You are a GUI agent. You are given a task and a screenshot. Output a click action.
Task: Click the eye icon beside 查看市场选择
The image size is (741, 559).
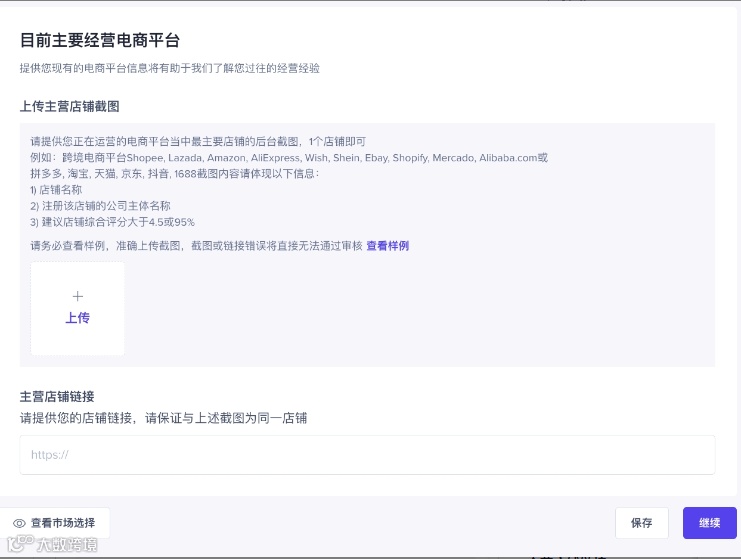pyautogui.click(x=19, y=523)
